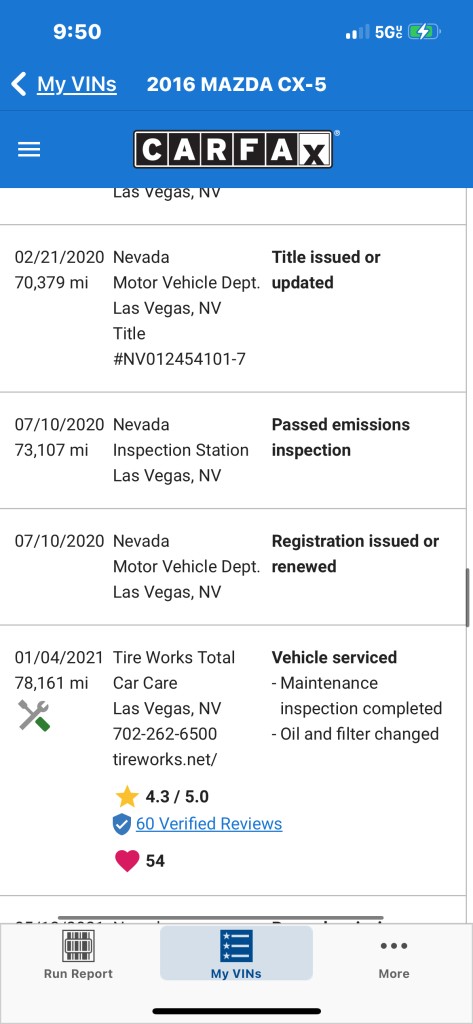Tap the back chevron beside My VINs
The width and height of the screenshot is (473, 1024).
19,84
